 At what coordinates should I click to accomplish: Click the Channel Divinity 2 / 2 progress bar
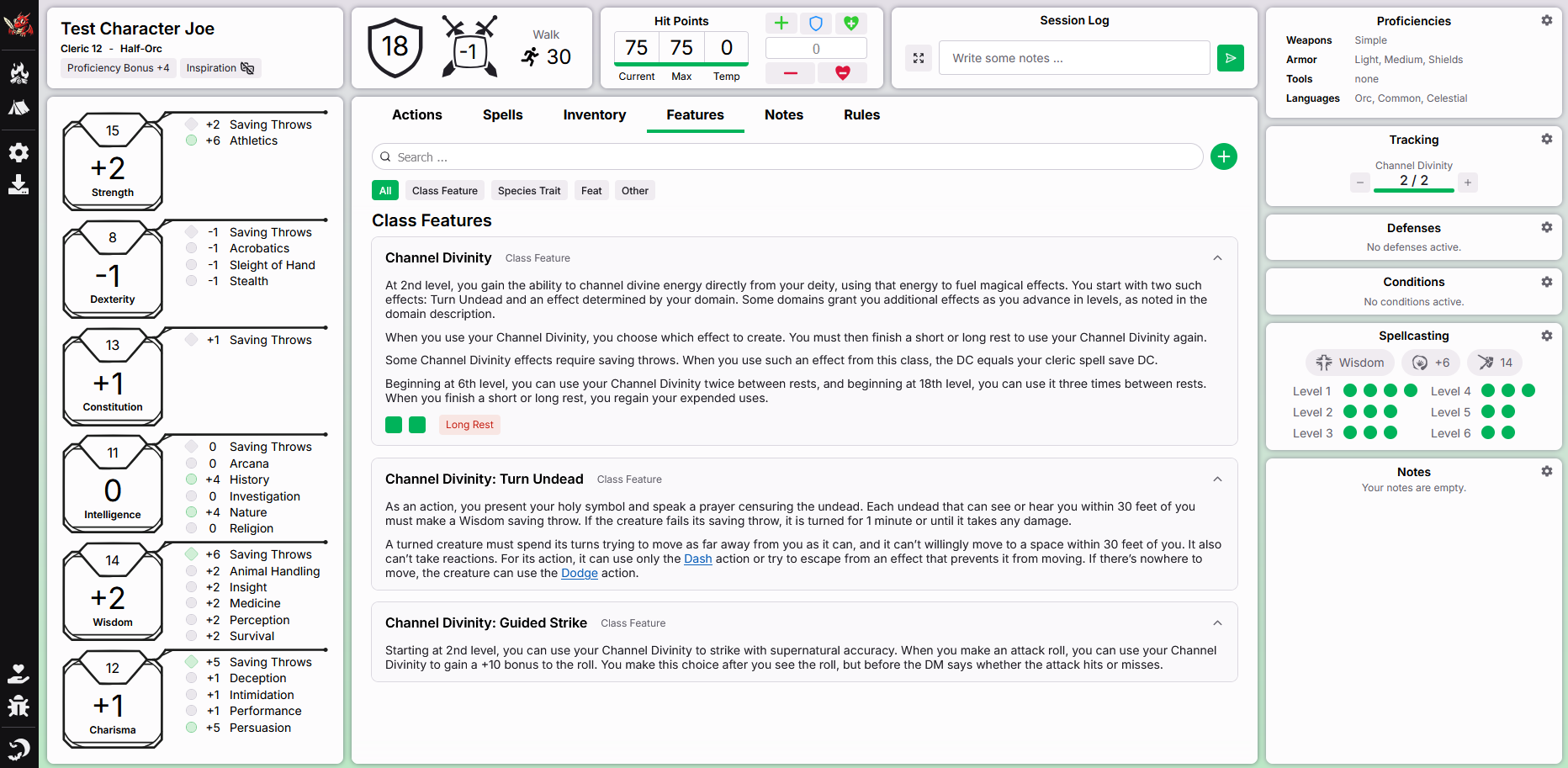[1414, 191]
